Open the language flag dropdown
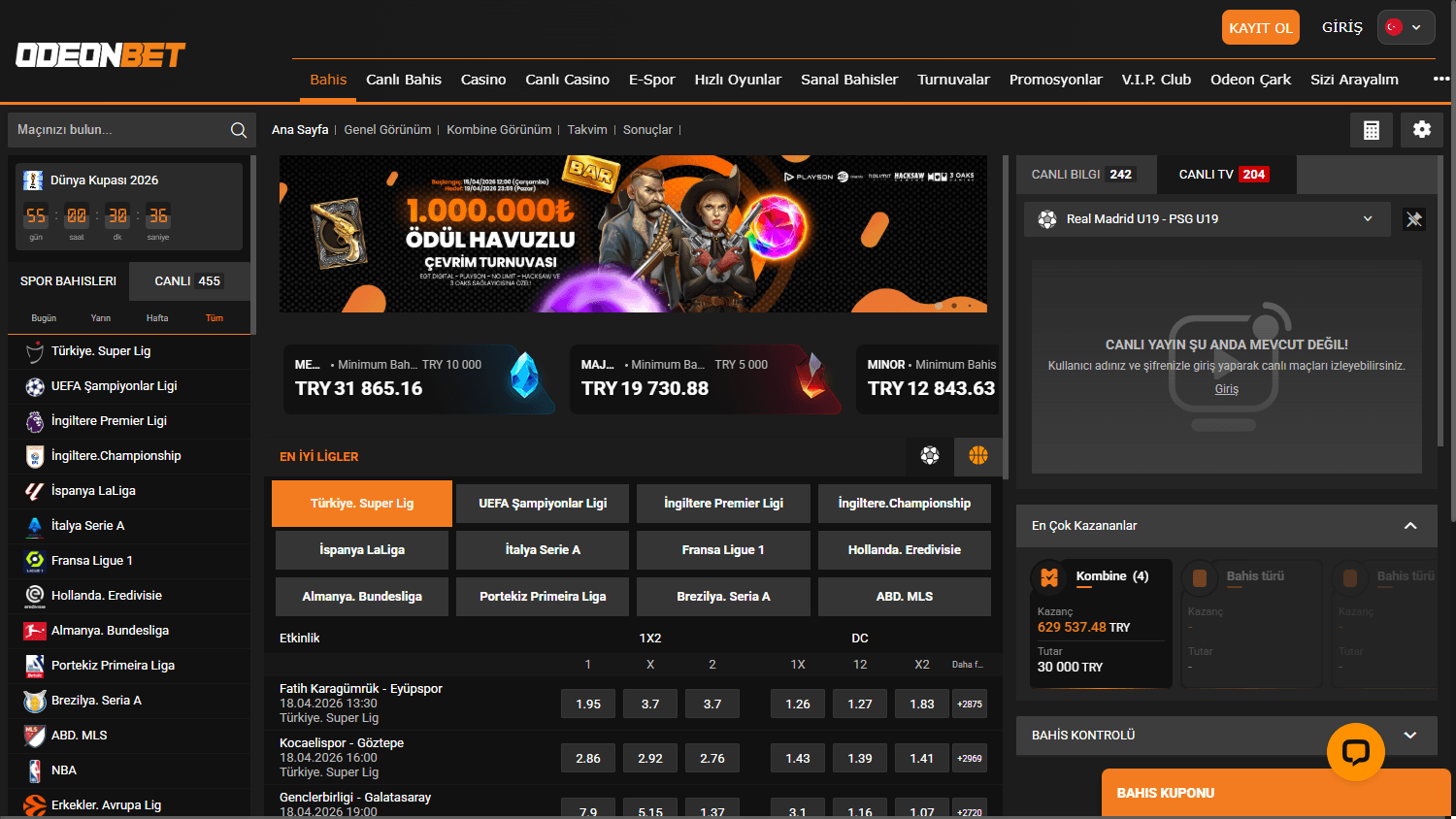The width and height of the screenshot is (1456, 819). pyautogui.click(x=1405, y=27)
